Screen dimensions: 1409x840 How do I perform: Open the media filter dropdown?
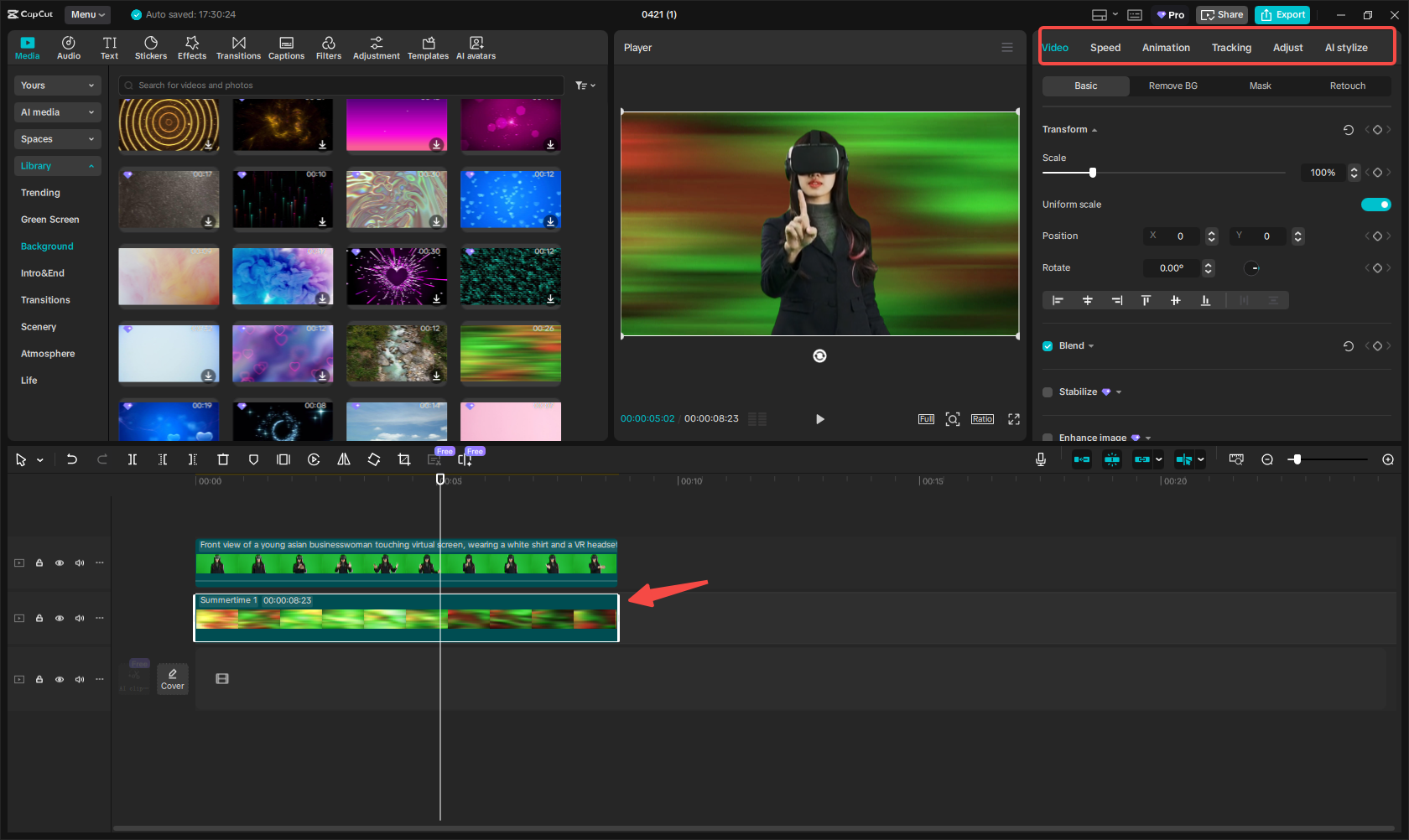click(585, 85)
